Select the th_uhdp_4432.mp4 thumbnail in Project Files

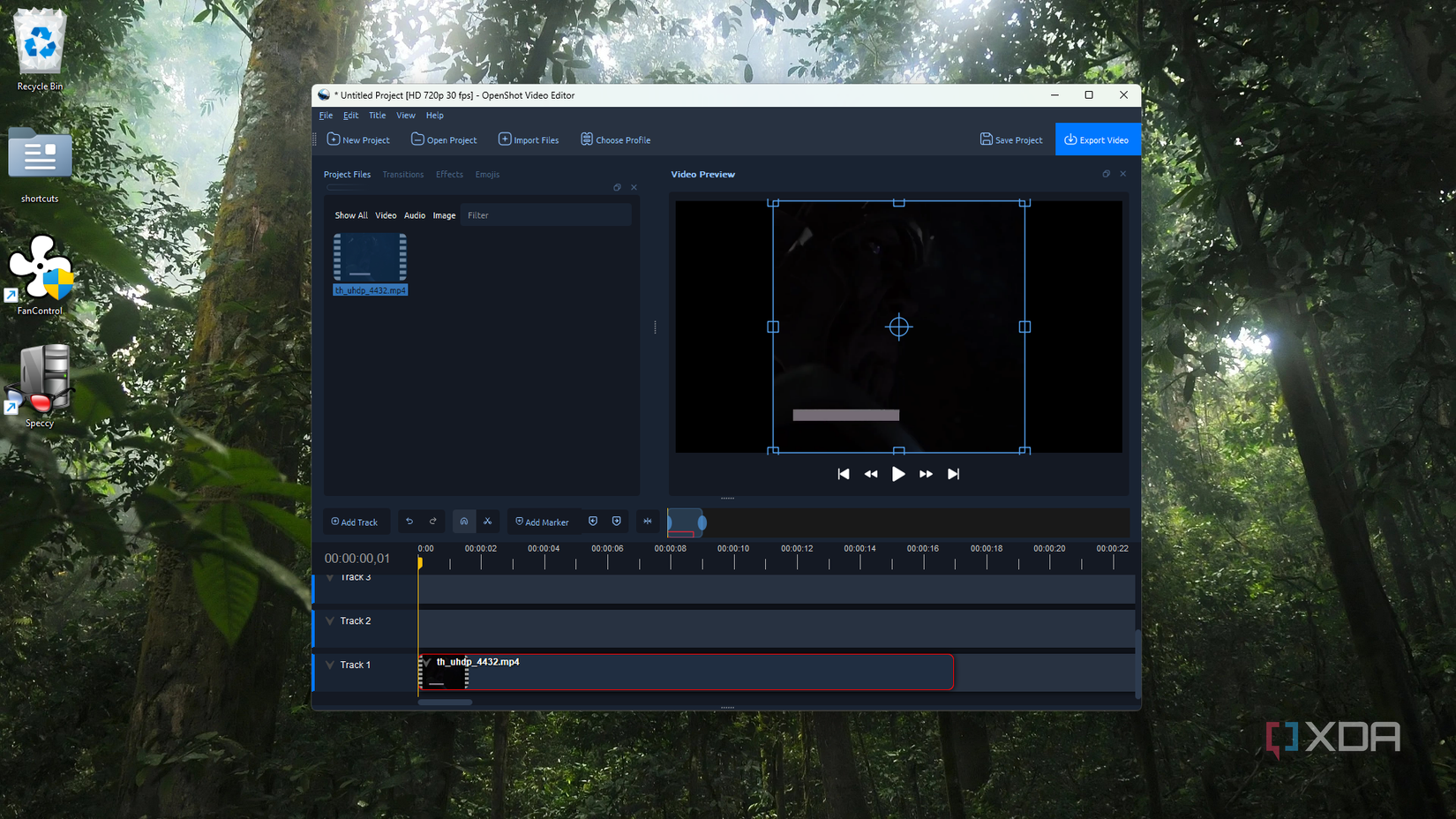pyautogui.click(x=370, y=259)
